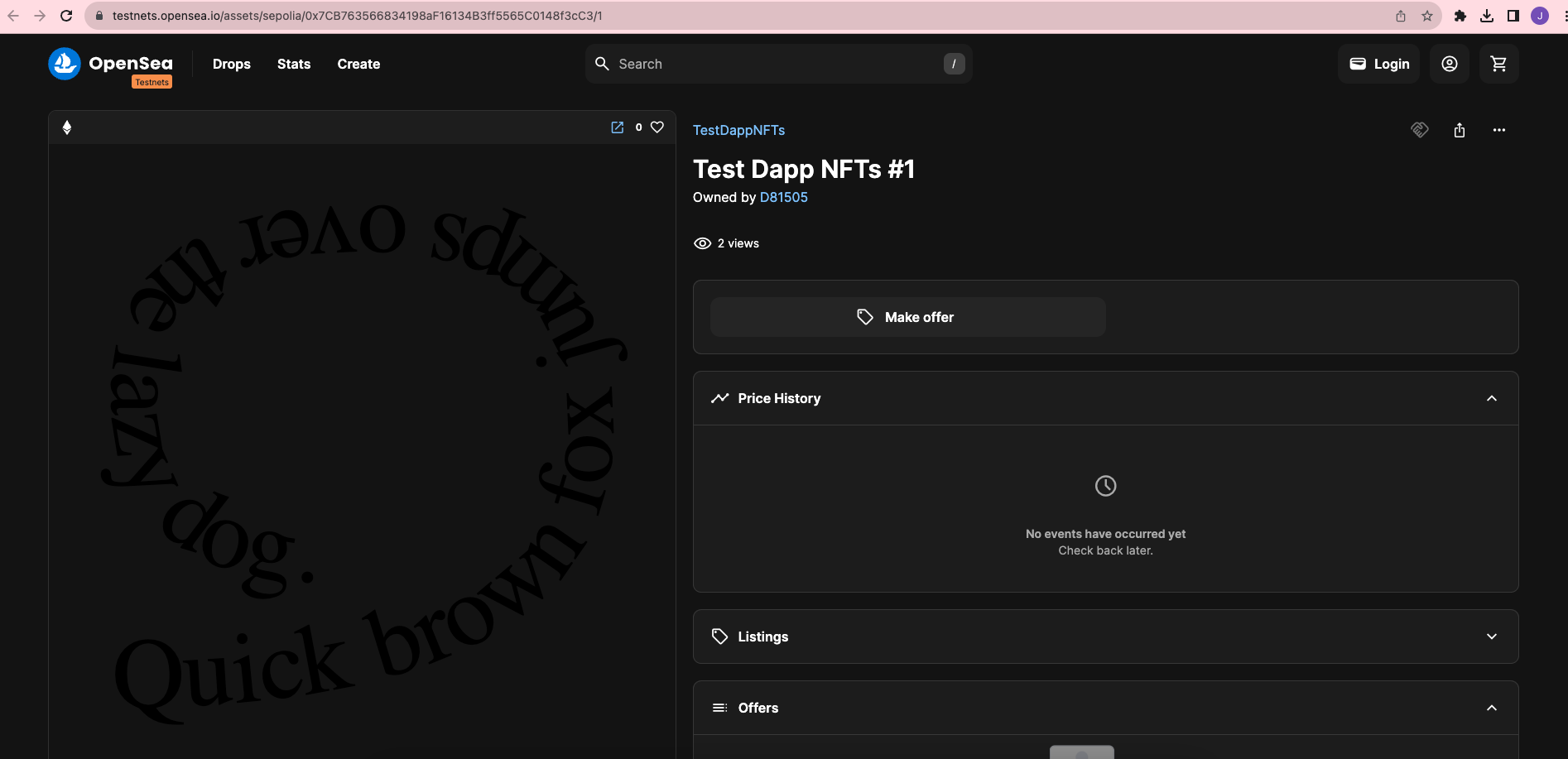Open the more options ellipsis menu

tap(1499, 130)
